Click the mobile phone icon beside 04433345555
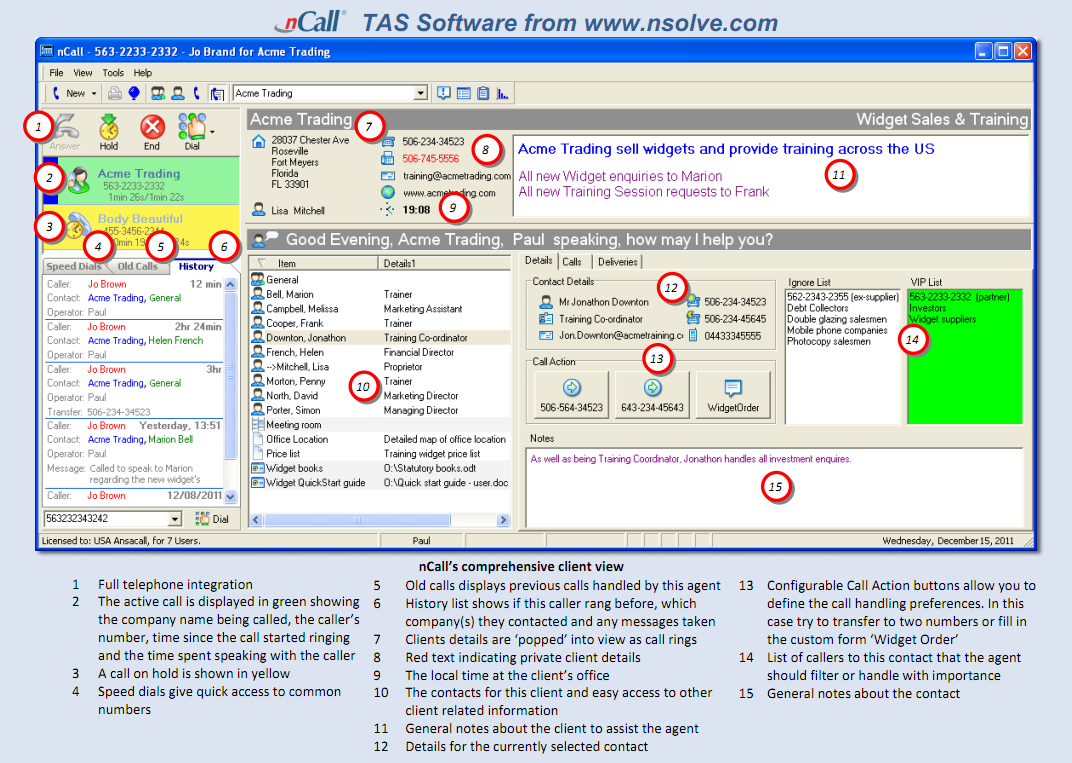 (x=693, y=336)
